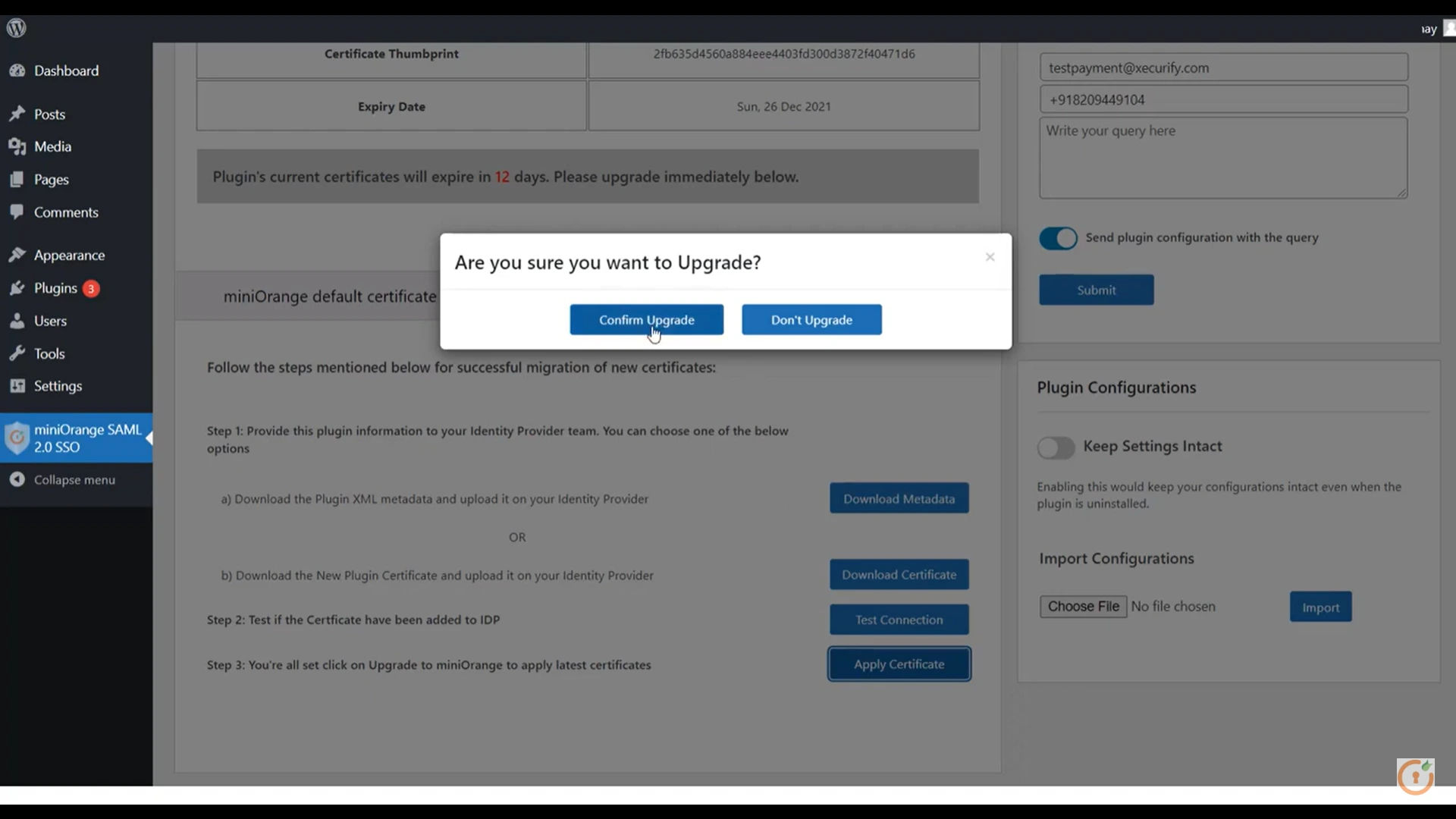Click the email field testpayment@xecurify.com
The width and height of the screenshot is (1456, 819).
click(x=1223, y=67)
